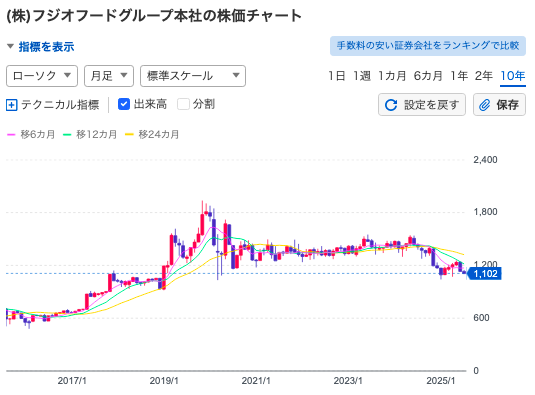Viewport: 535px width, 395px height.
Task: Select the 2年 period tab
Action: pyautogui.click(x=483, y=76)
